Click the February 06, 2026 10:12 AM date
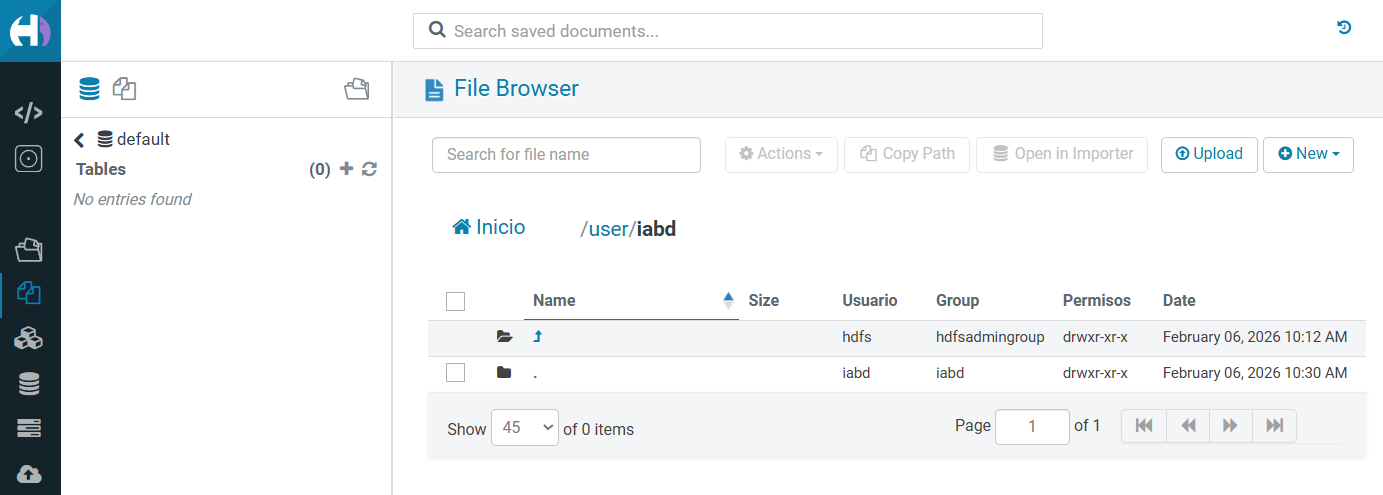The width and height of the screenshot is (1383, 495). pyautogui.click(x=1255, y=337)
